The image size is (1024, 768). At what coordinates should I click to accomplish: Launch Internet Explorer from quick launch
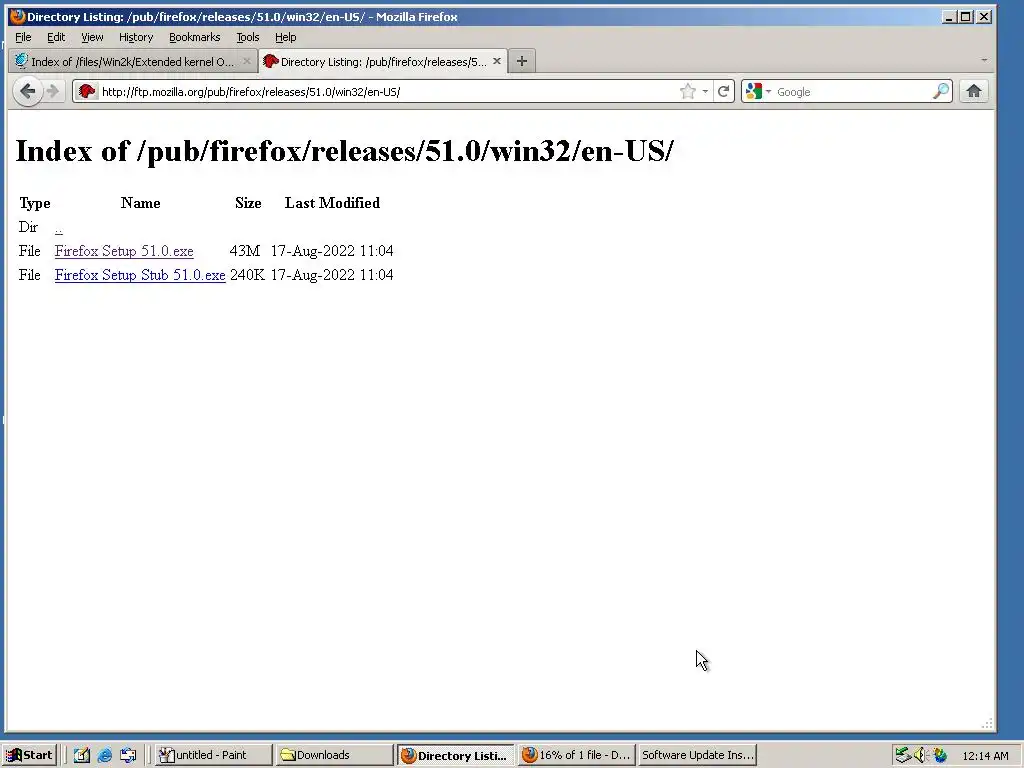[104, 755]
